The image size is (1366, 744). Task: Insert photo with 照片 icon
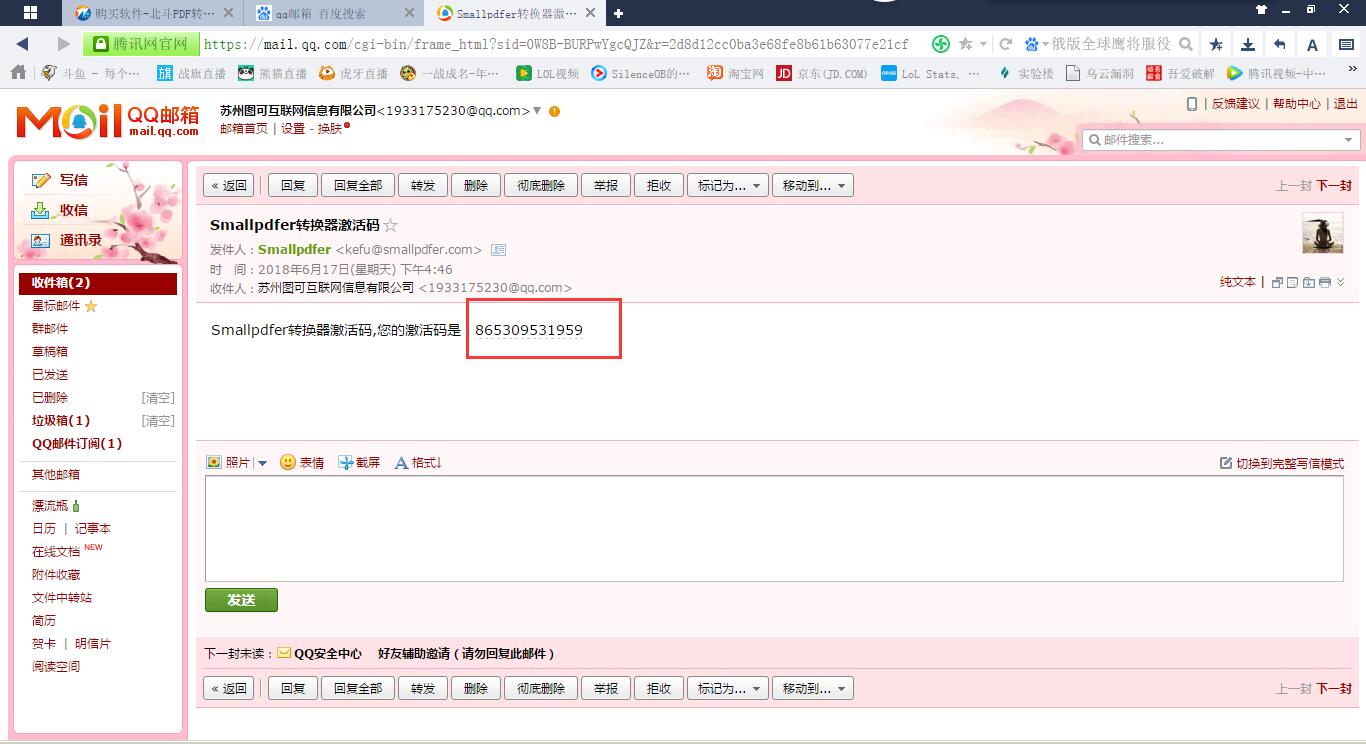[x=229, y=462]
